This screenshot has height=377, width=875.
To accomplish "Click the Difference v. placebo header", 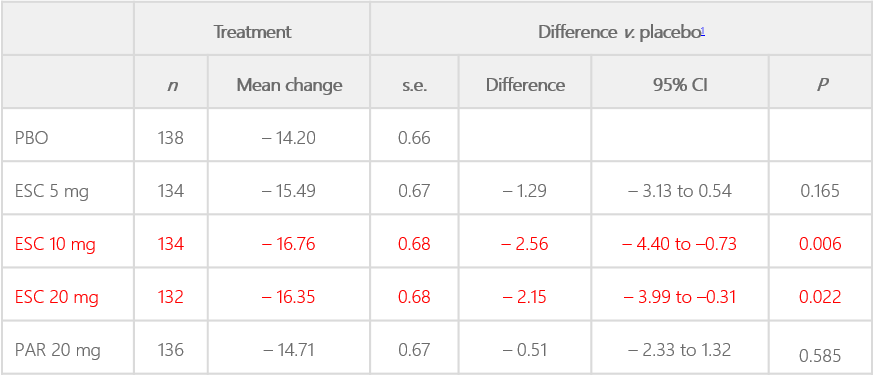I will [619, 32].
